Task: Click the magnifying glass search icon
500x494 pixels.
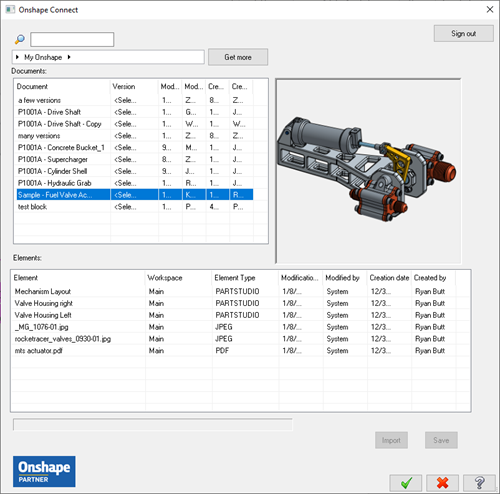Action: click(20, 39)
